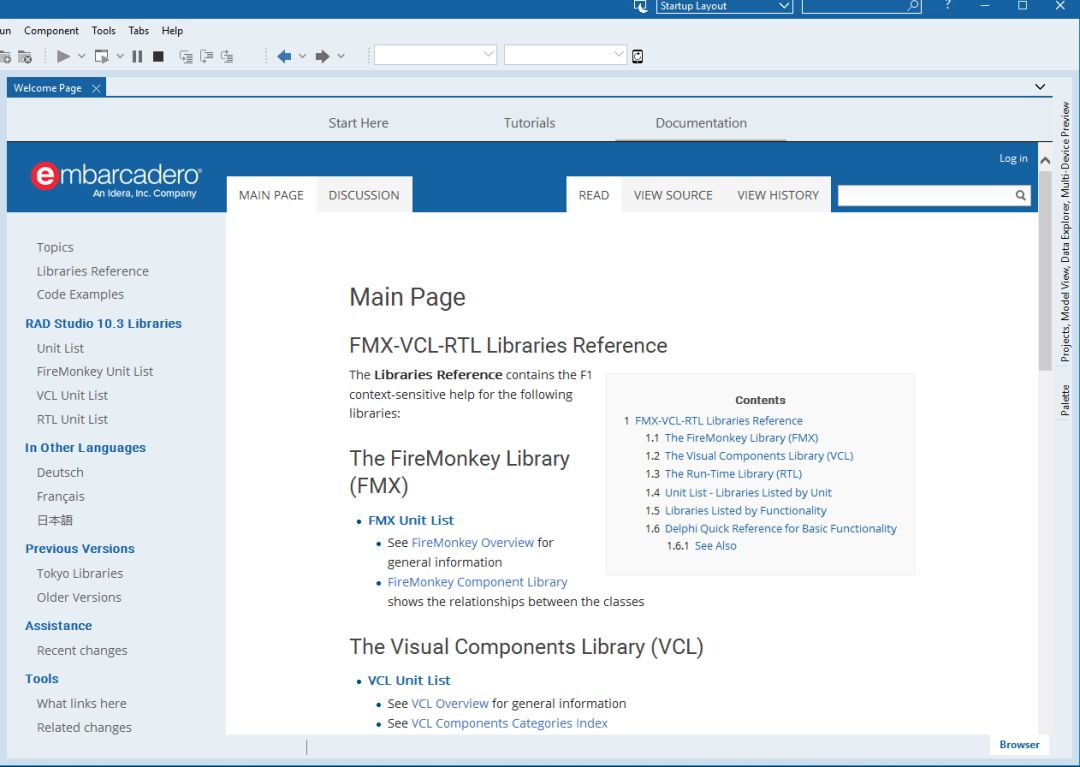Expand the Back history dropdown arrow

coord(302,56)
